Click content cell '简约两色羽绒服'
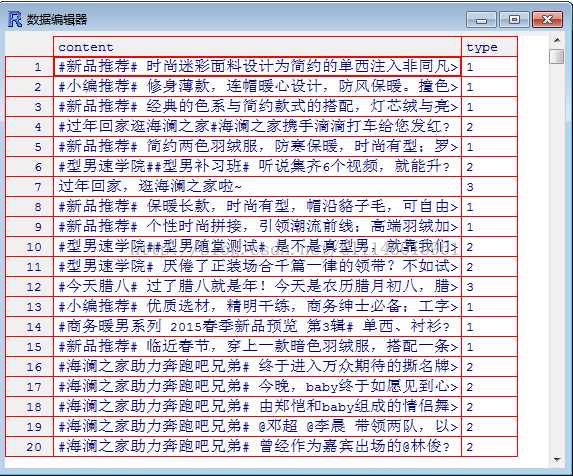The width and height of the screenshot is (573, 476). click(257, 147)
